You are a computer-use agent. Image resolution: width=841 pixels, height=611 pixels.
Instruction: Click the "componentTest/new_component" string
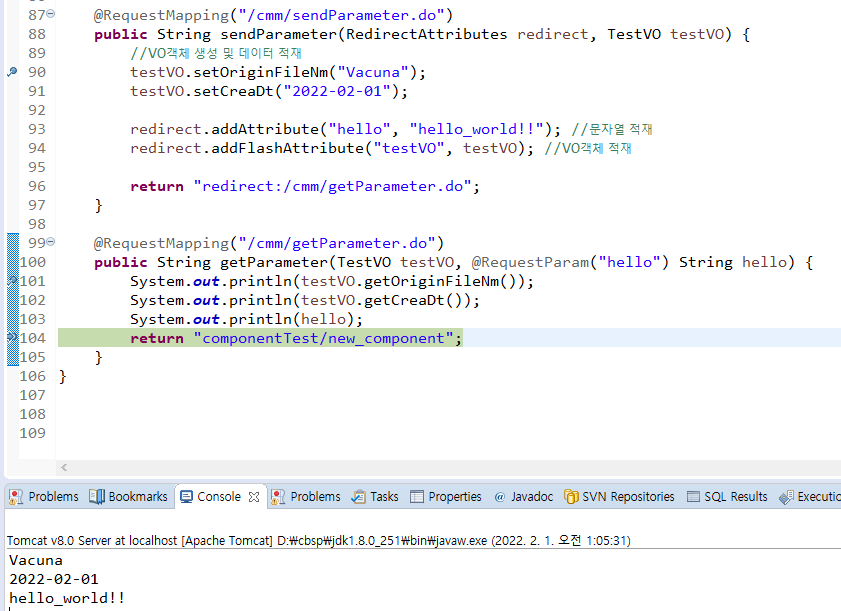pos(323,338)
